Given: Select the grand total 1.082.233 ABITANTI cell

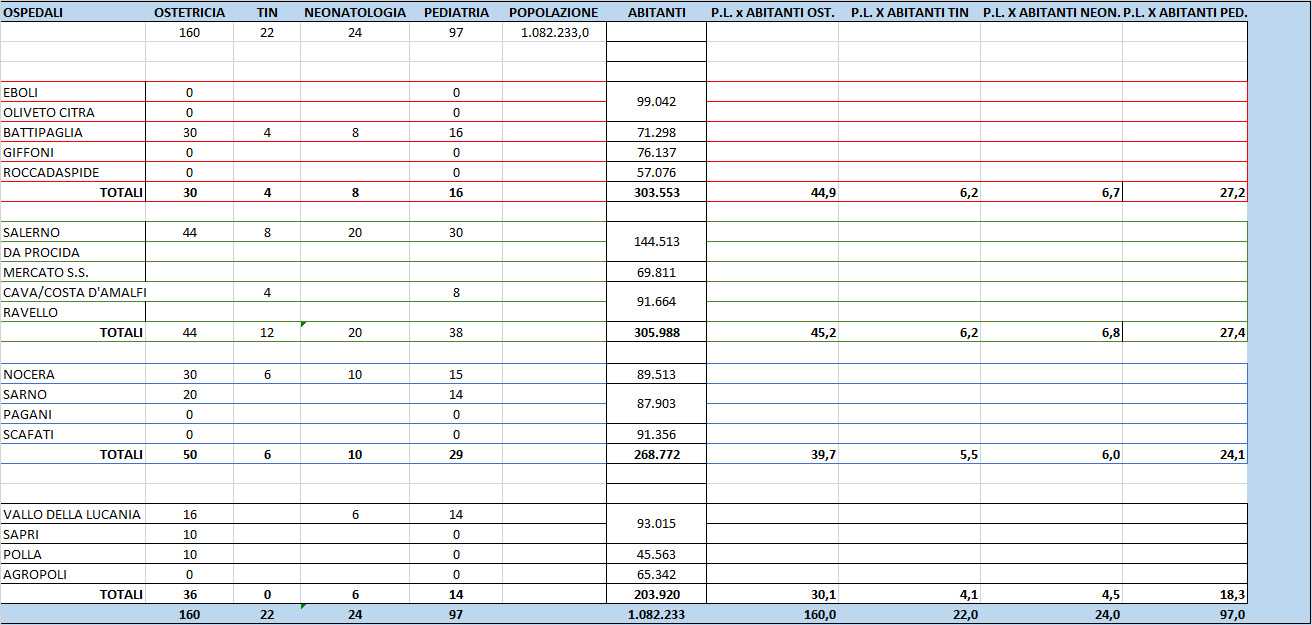Looking at the screenshot, I should pos(656,614).
